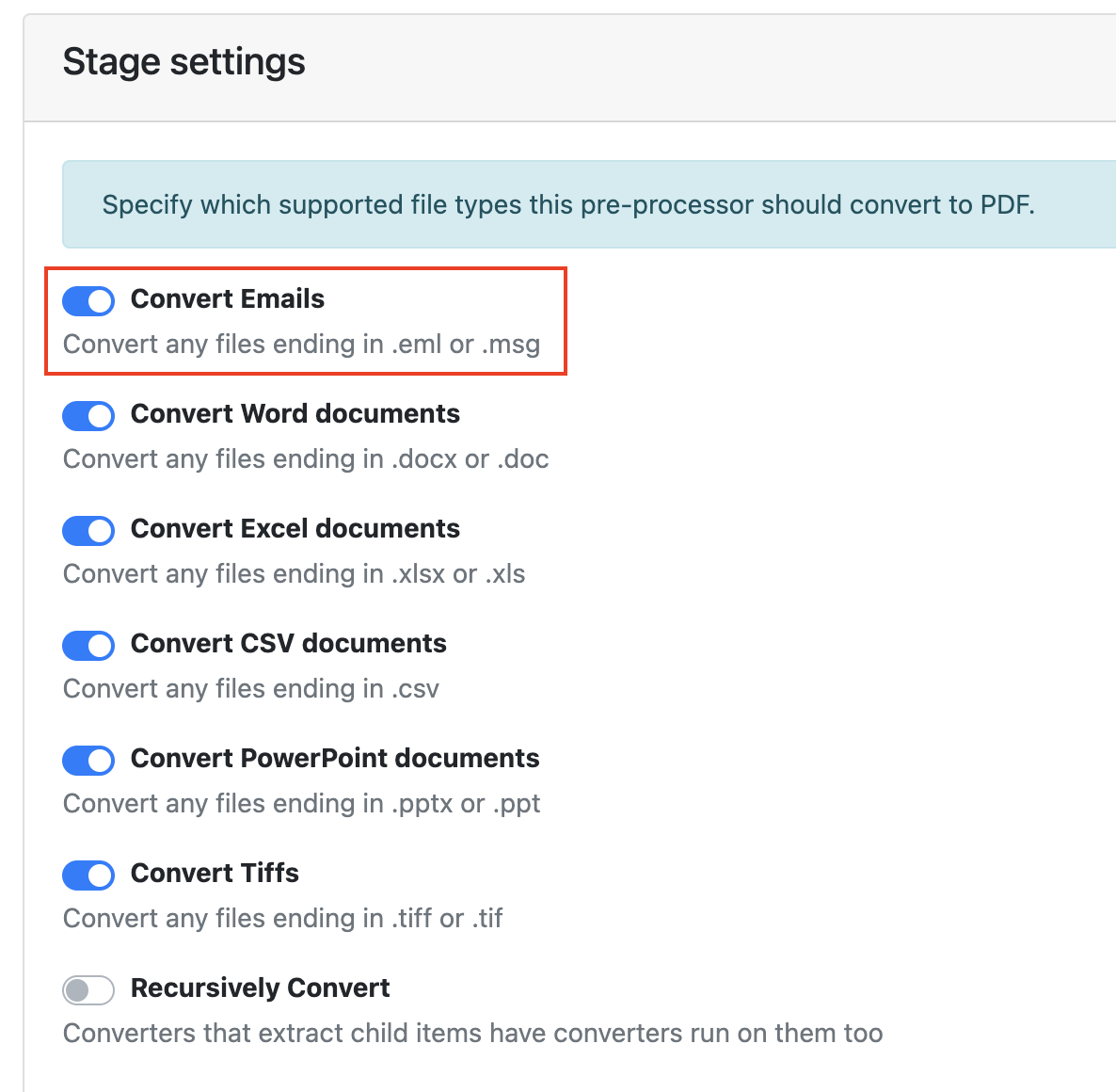Screen dimensions: 1116x1092
Task: Click the .docx or .doc description text
Action: pos(306,459)
